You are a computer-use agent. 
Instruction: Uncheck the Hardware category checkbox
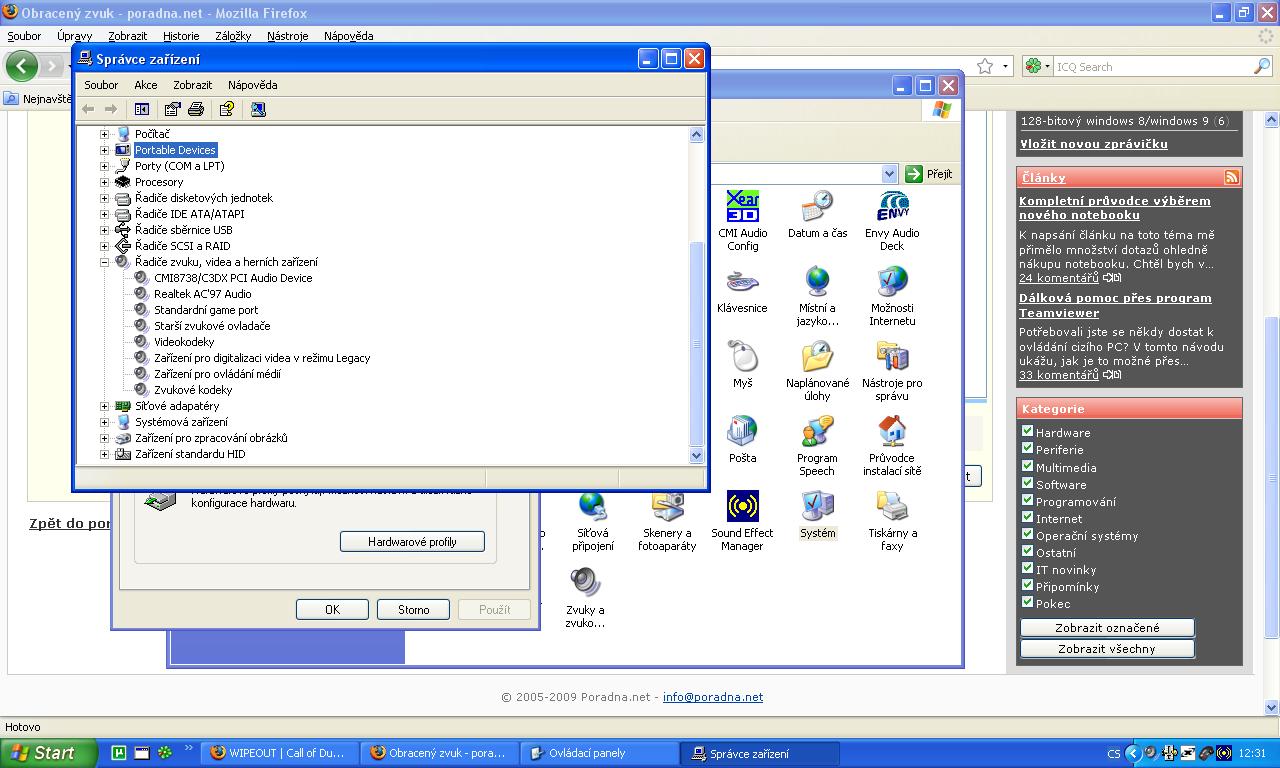click(x=1027, y=432)
